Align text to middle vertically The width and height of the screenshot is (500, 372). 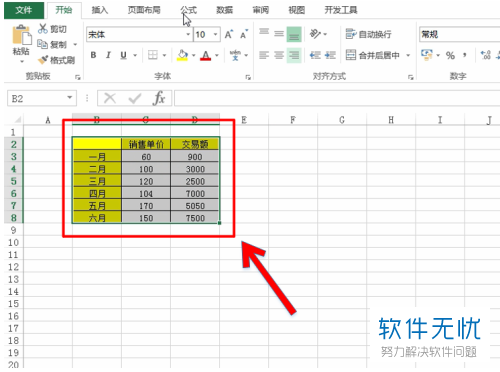tap(279, 34)
